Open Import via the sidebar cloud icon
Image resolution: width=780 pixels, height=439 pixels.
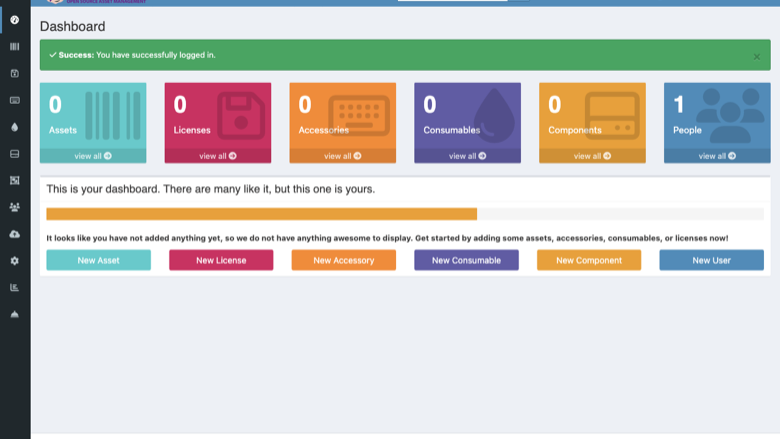[14, 234]
